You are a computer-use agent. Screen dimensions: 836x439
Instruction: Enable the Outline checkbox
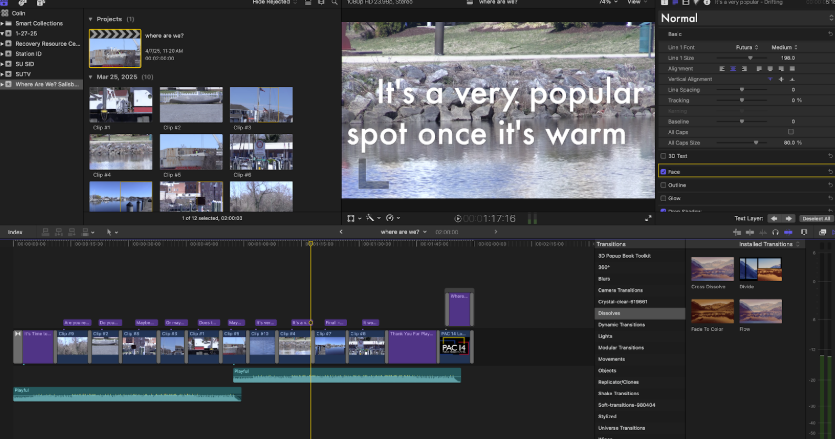coord(664,184)
